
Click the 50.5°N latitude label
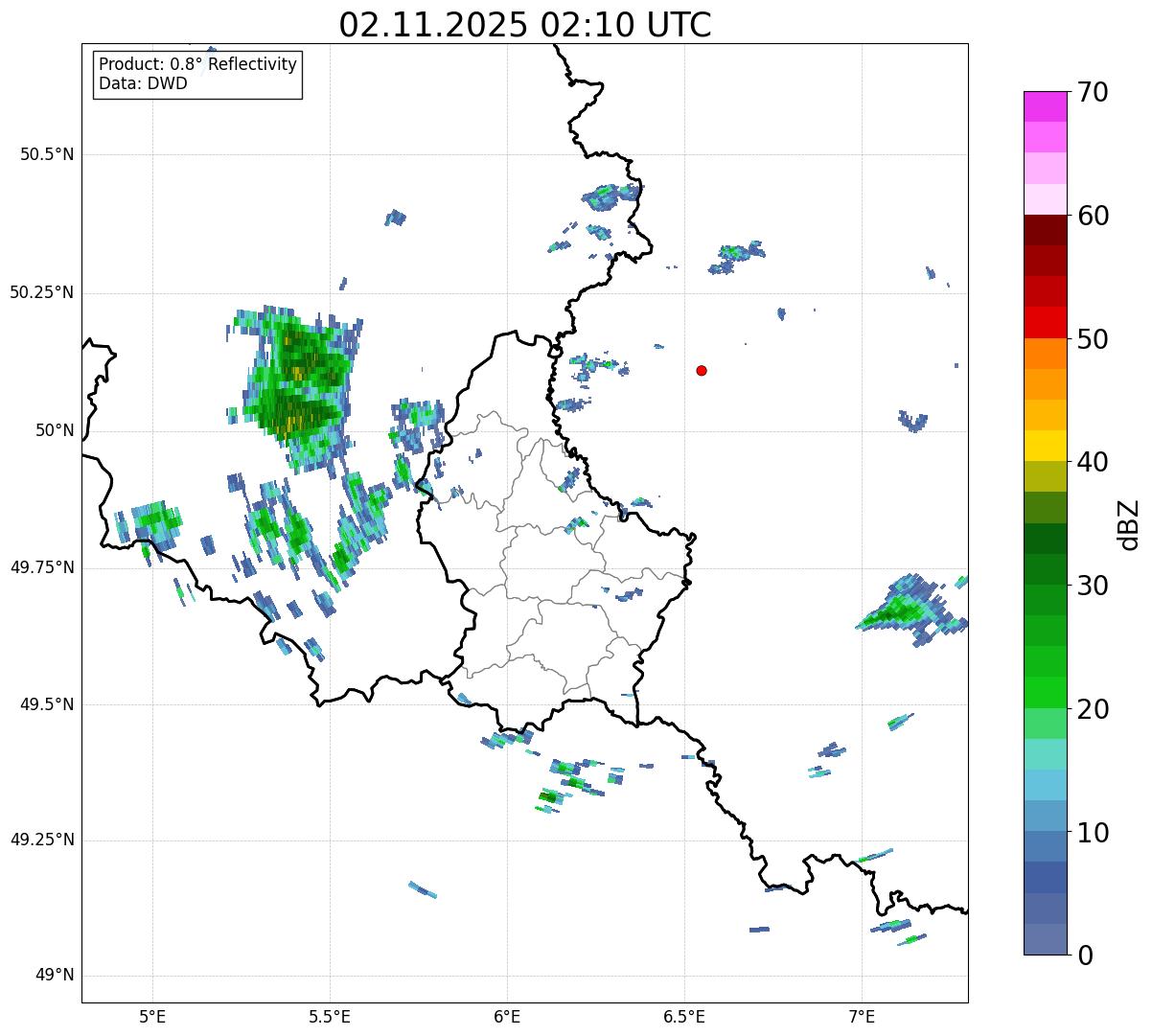pos(47,155)
